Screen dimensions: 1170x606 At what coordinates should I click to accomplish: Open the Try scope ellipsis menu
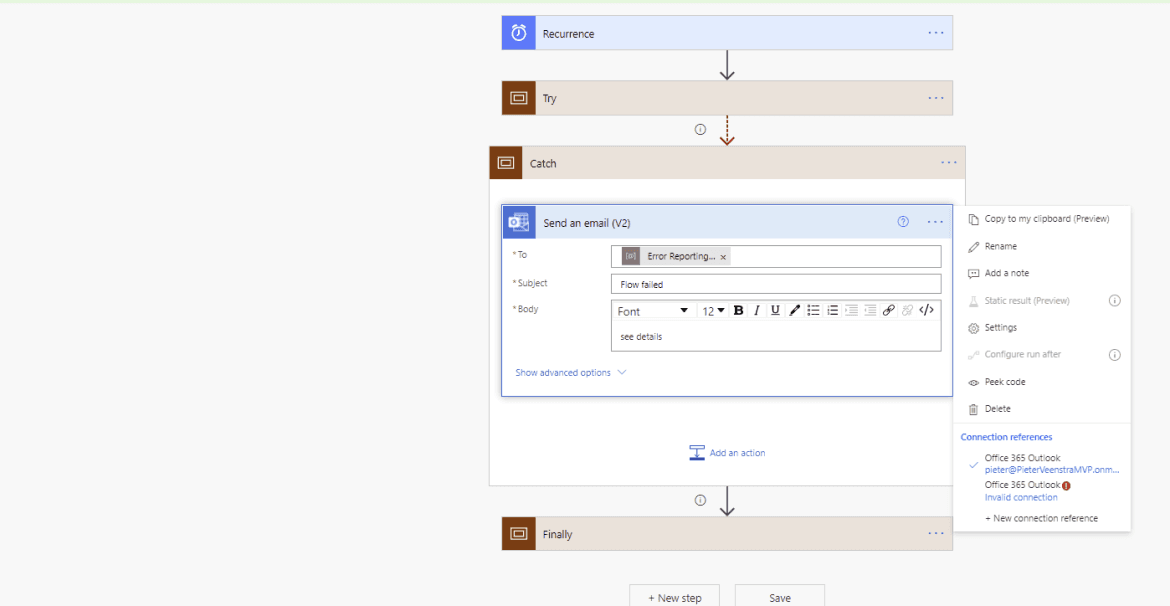point(936,98)
